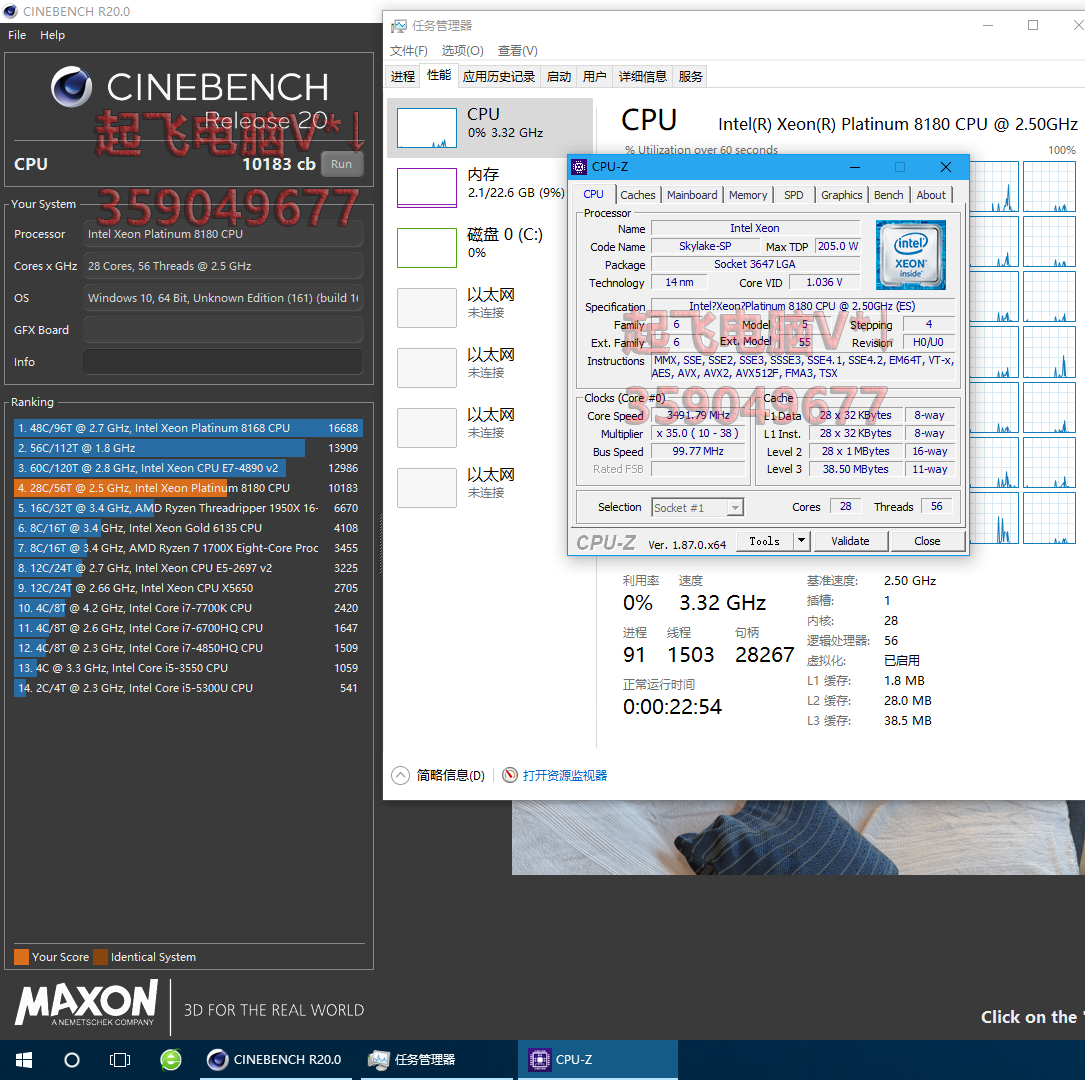Open Resource Monitor icon in Task Manager
The height and width of the screenshot is (1080, 1085).
pos(510,775)
